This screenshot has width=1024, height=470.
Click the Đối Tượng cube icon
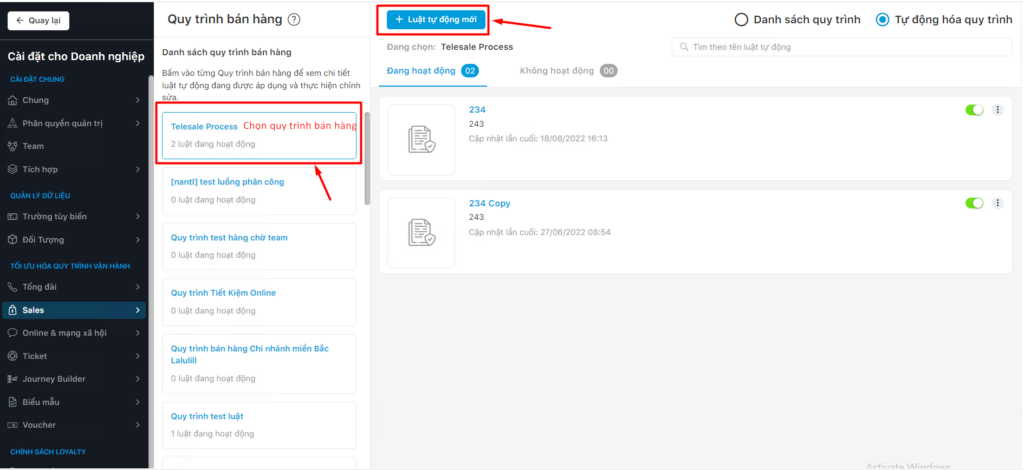pyautogui.click(x=12, y=240)
